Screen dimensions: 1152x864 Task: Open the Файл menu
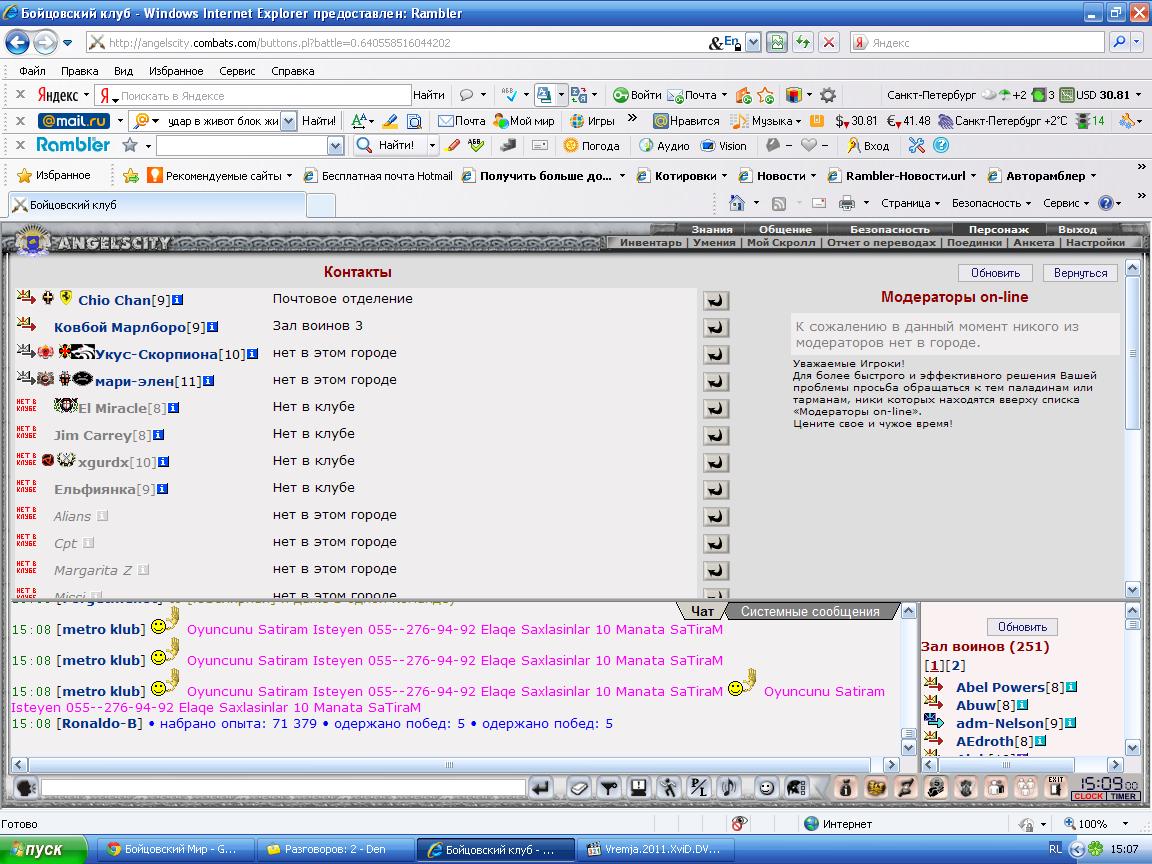point(32,71)
